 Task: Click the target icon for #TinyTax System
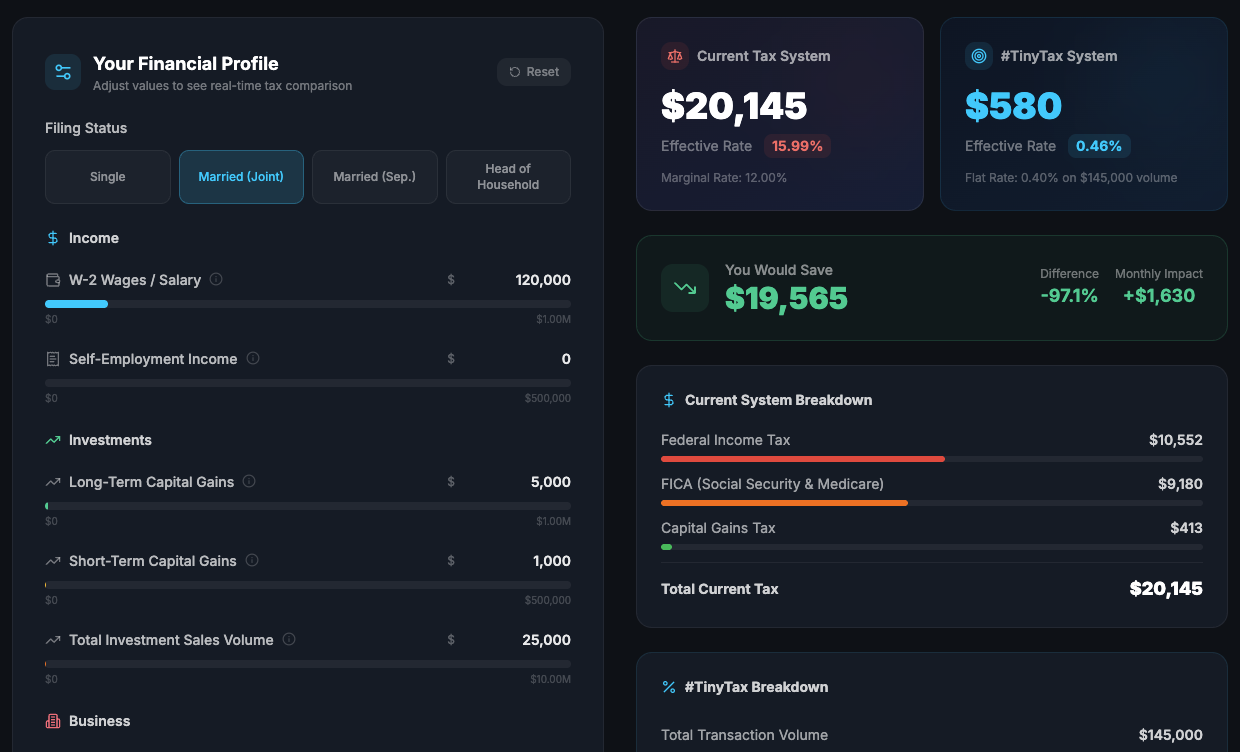pyautogui.click(x=979, y=56)
